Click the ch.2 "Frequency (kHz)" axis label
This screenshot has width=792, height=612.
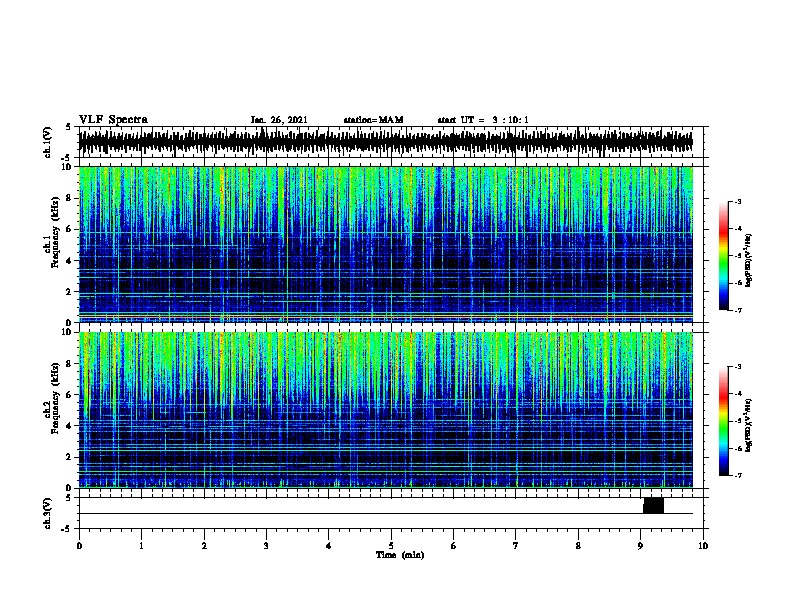point(55,398)
